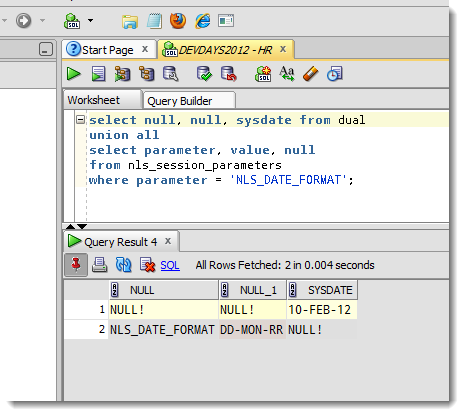Image resolution: width=464 pixels, height=416 pixels.
Task: Click the print results icon
Action: pyautogui.click(x=99, y=265)
